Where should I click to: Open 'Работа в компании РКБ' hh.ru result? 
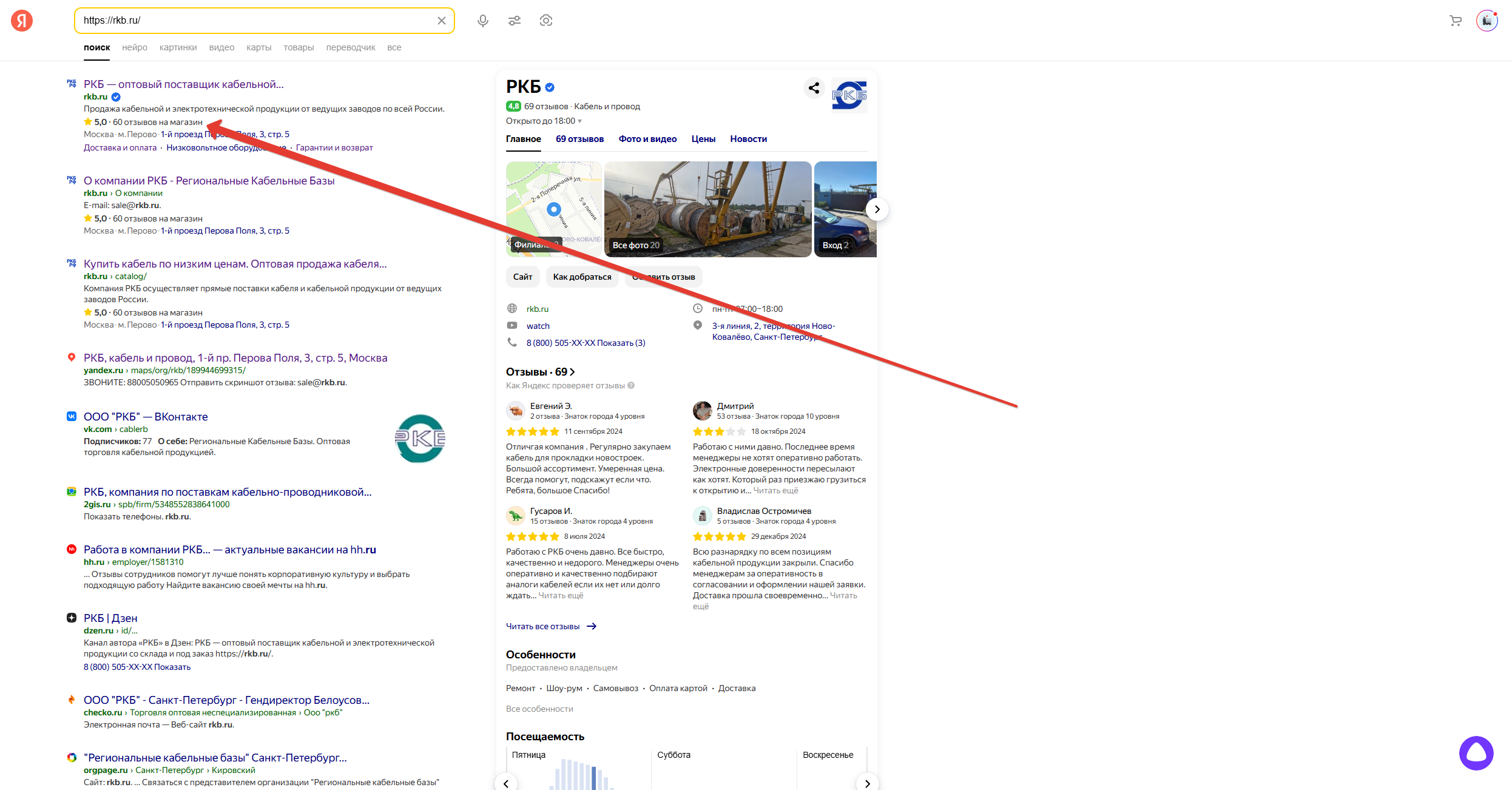click(x=230, y=550)
